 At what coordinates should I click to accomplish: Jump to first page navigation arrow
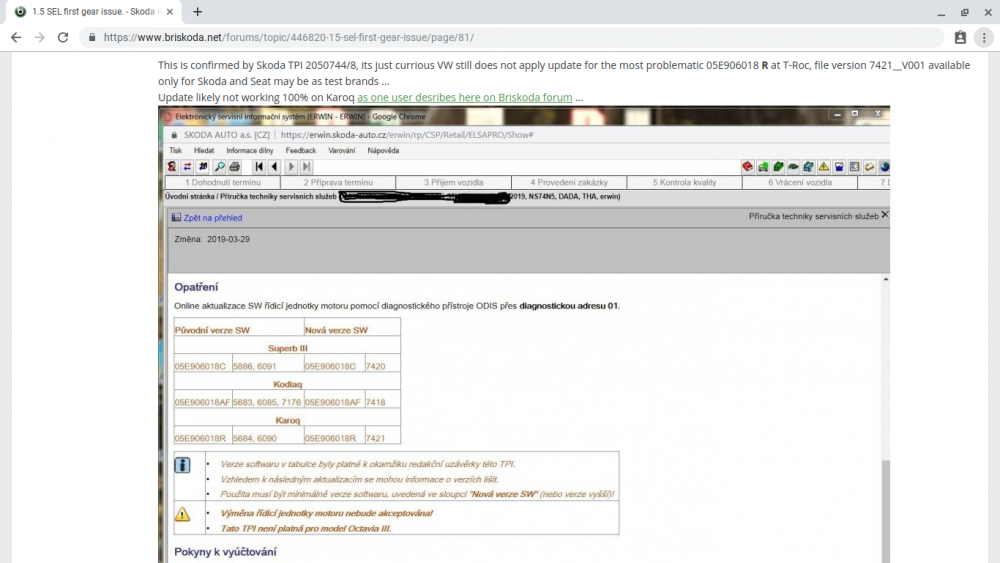point(258,166)
